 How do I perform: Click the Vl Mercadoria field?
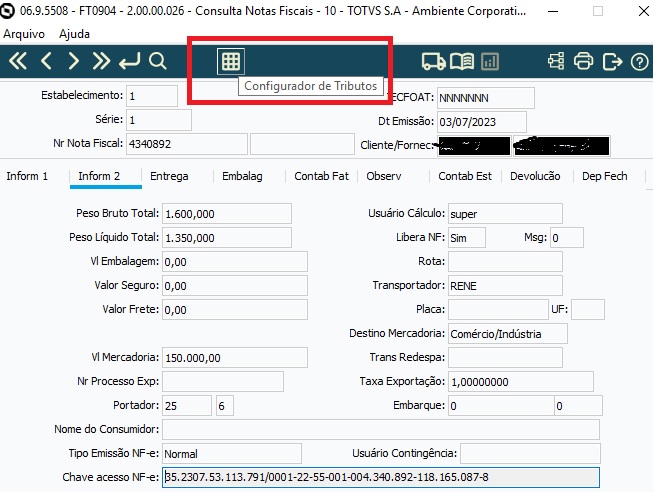point(235,357)
